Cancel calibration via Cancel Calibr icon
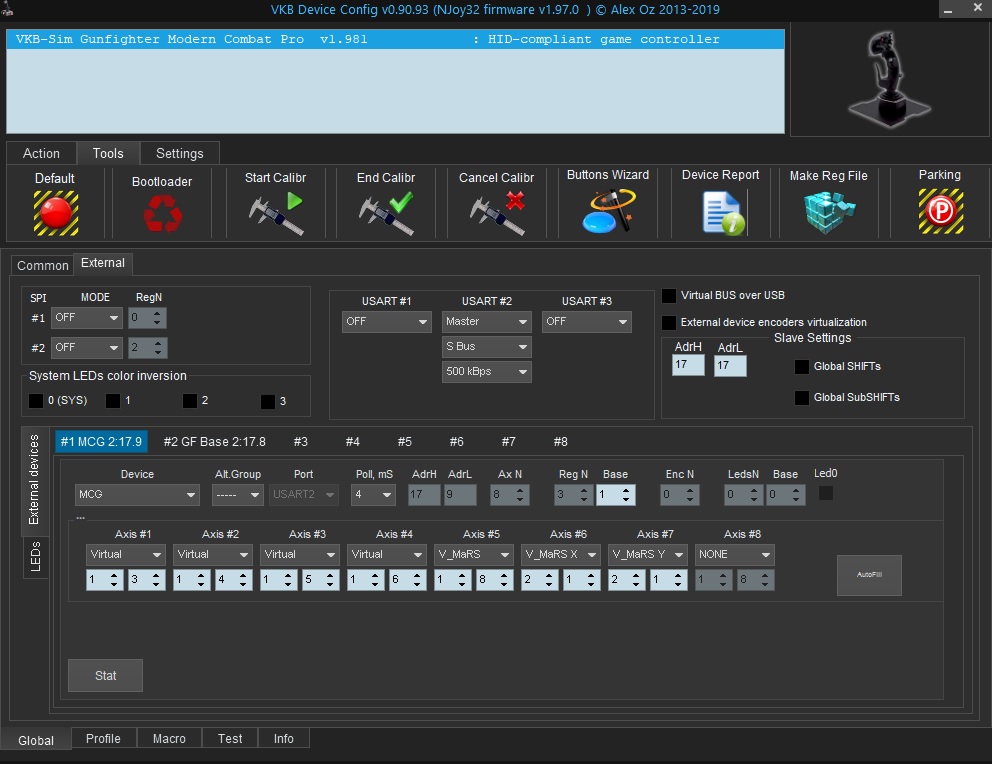 coord(497,212)
